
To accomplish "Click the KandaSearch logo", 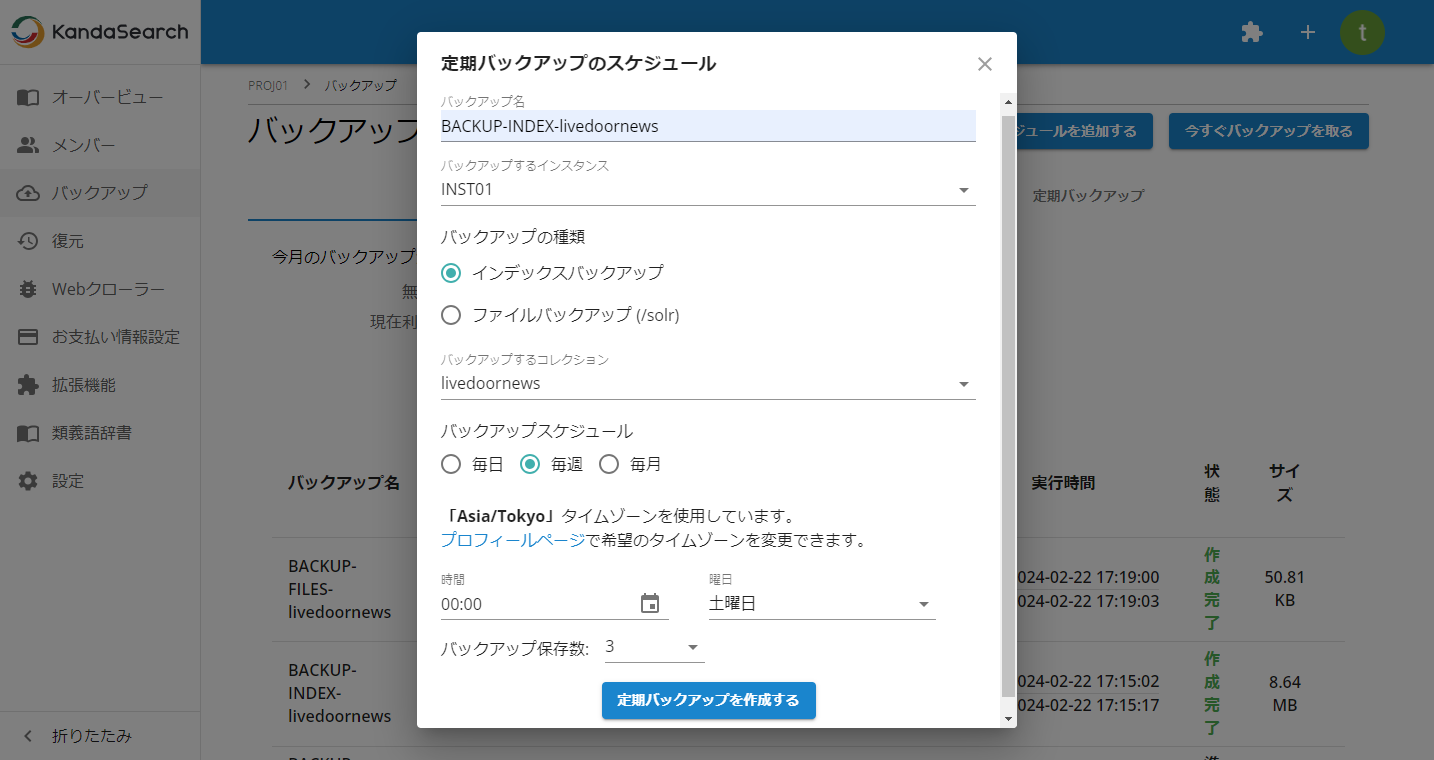I will click(x=100, y=32).
